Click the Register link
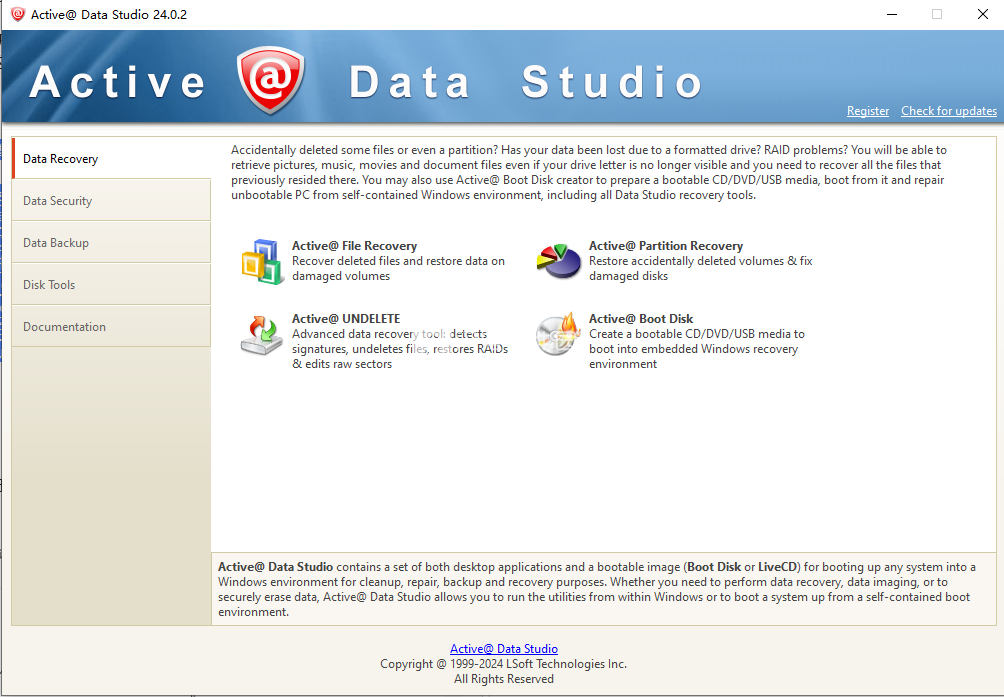This screenshot has width=1004, height=697. [868, 111]
